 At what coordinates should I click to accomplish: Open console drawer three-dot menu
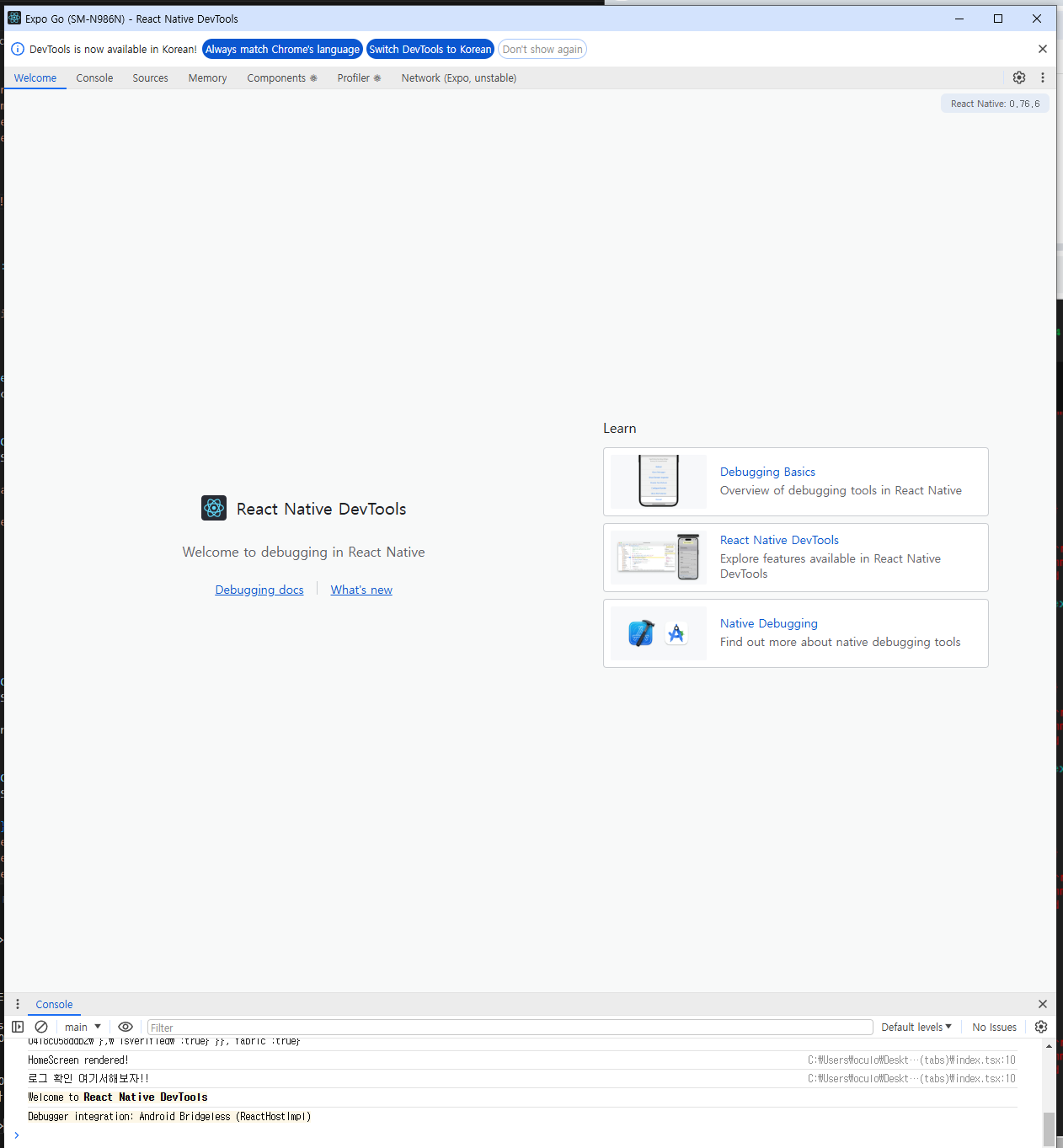[18, 1004]
